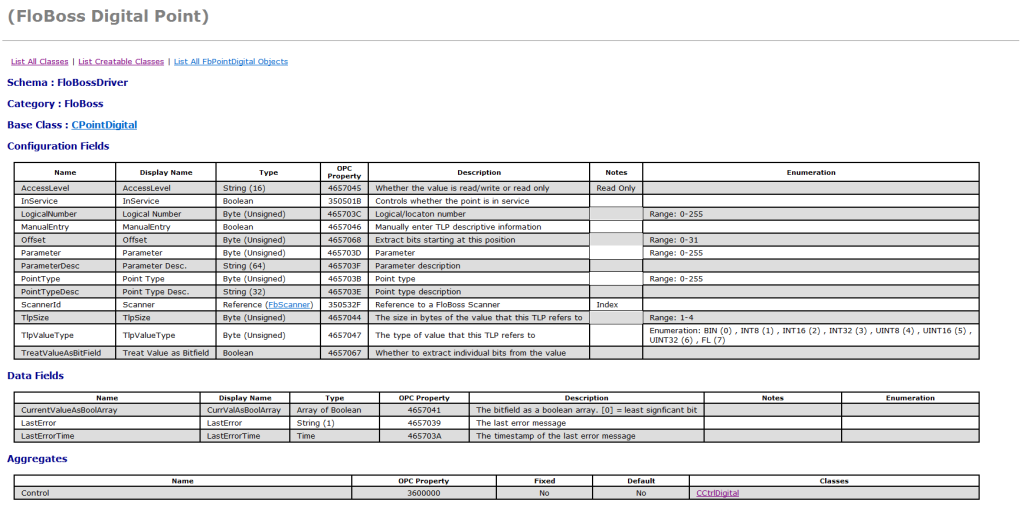Click OPC property 465703A
The height and width of the screenshot is (511, 1024).
pos(424,436)
